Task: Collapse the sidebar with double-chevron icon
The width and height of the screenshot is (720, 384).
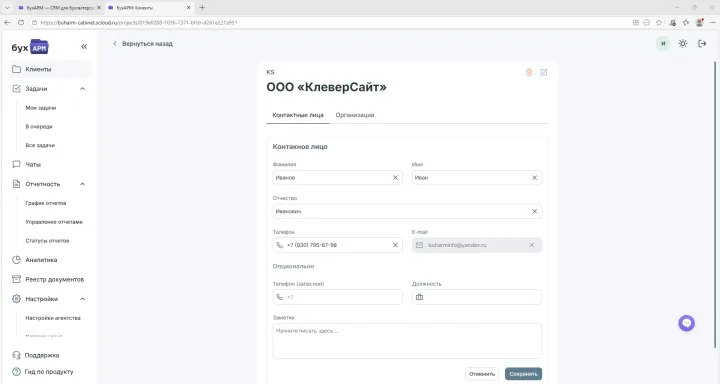Action: (x=84, y=46)
